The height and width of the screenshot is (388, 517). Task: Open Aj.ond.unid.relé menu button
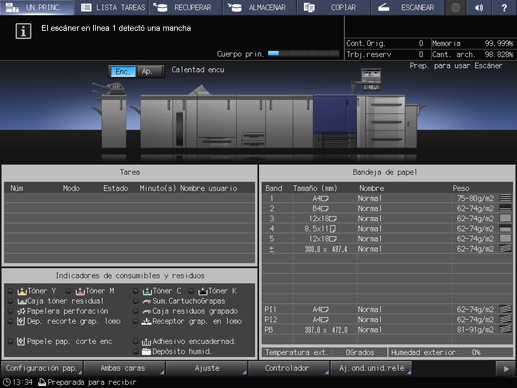(371, 368)
